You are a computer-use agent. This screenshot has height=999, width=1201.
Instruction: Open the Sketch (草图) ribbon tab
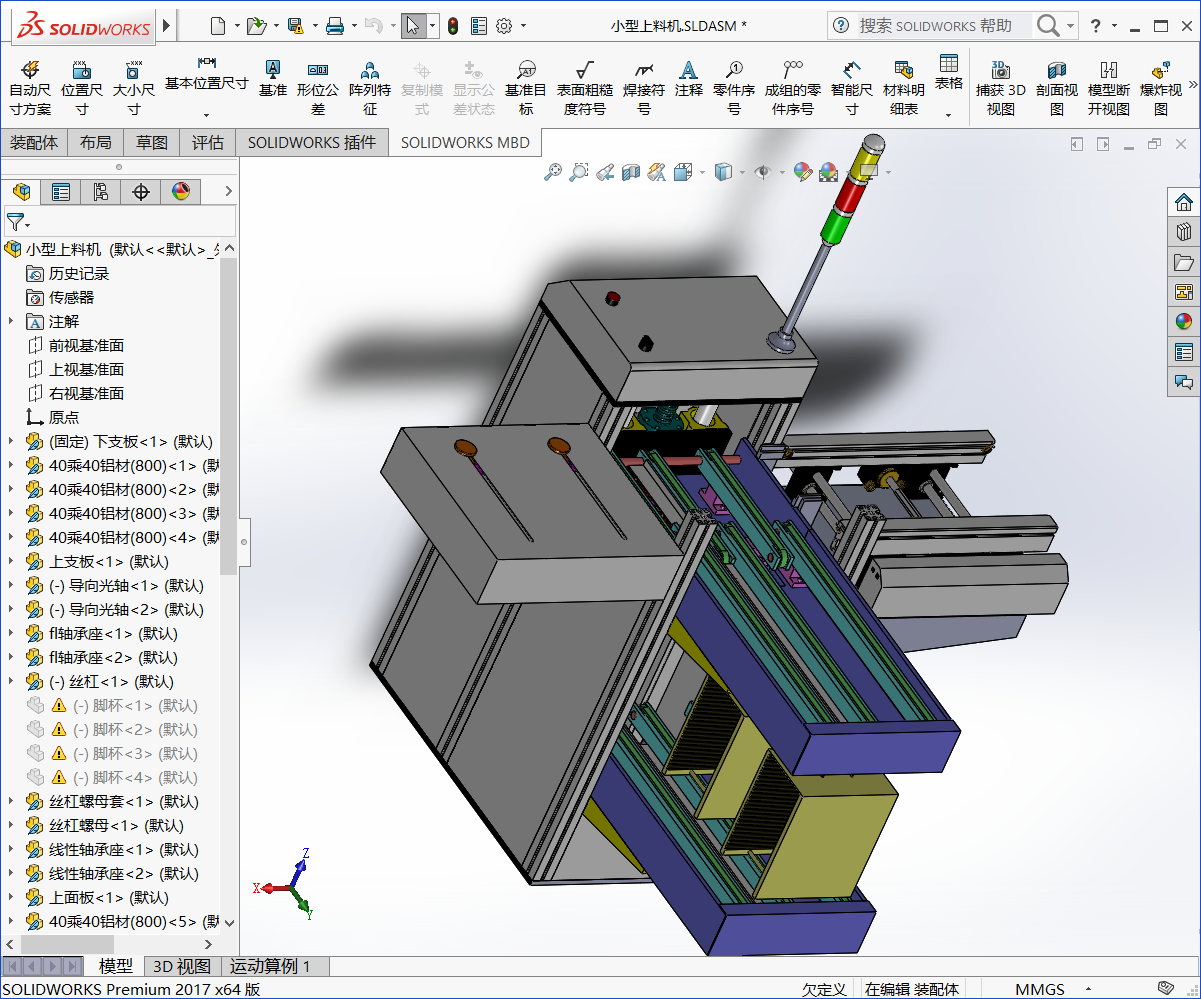click(152, 142)
